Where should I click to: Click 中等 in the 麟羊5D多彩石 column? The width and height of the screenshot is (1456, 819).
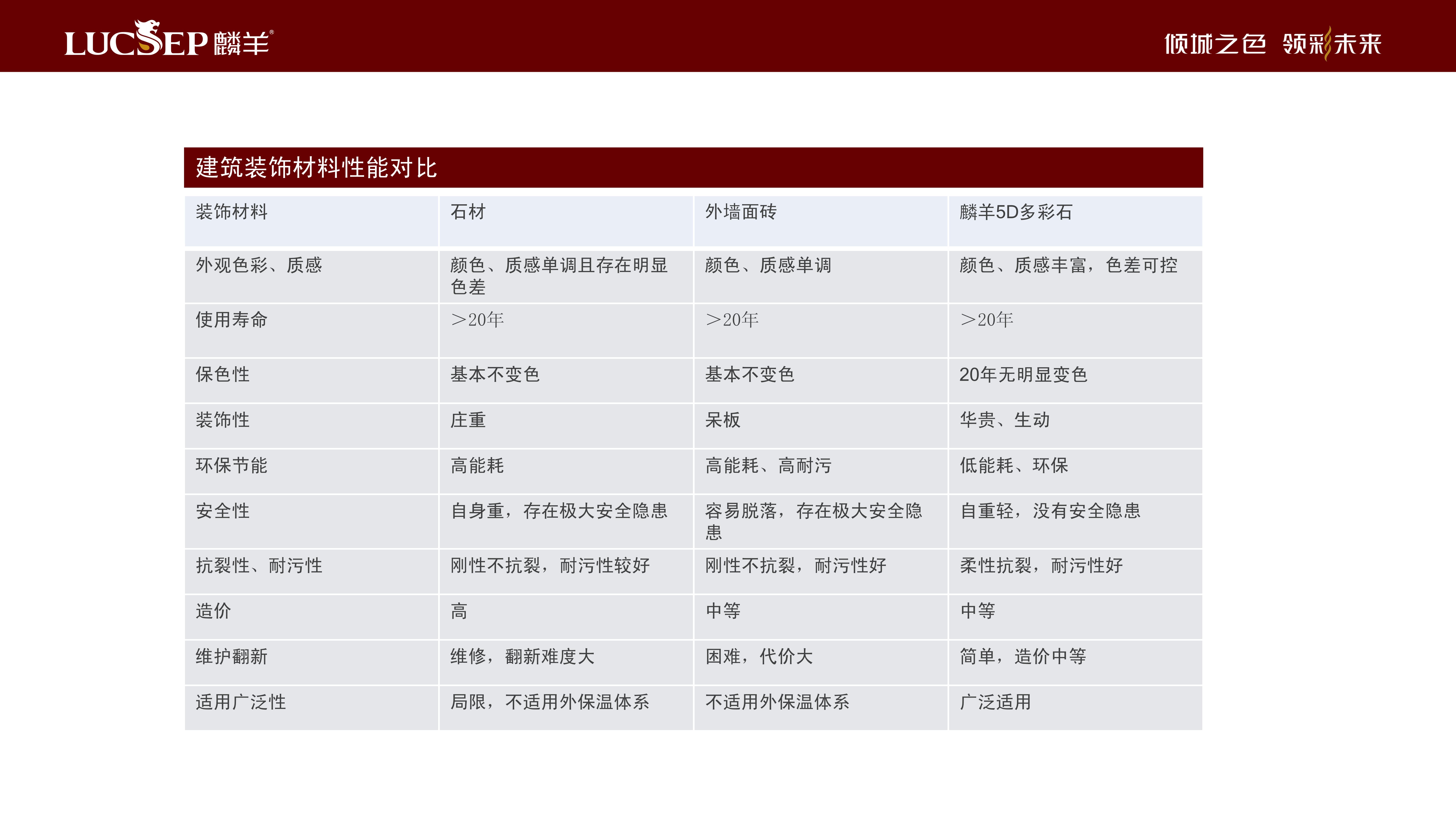coord(978,611)
